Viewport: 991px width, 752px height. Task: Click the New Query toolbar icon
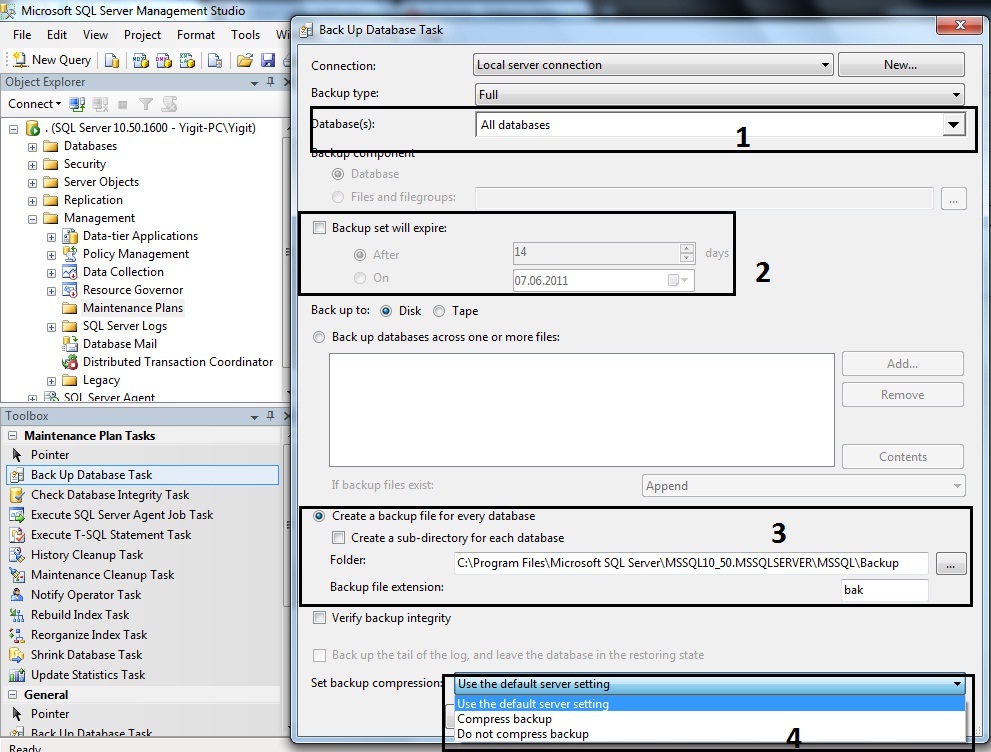coord(20,60)
